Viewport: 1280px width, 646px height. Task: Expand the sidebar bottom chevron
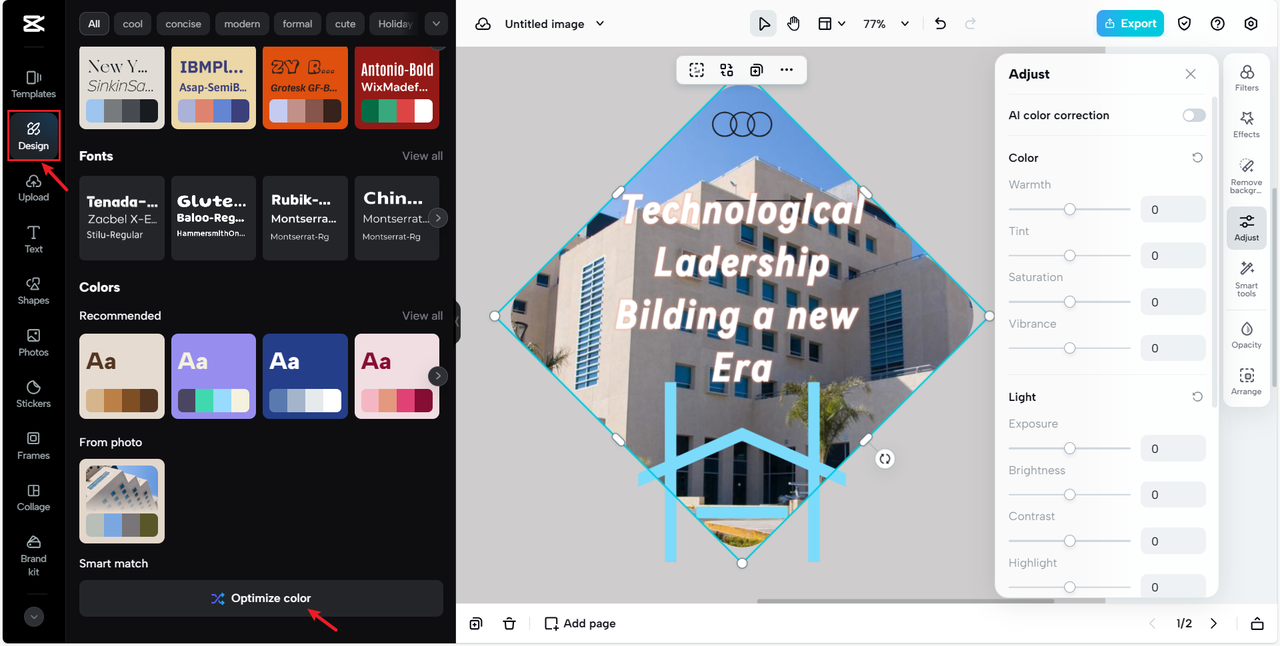34,617
